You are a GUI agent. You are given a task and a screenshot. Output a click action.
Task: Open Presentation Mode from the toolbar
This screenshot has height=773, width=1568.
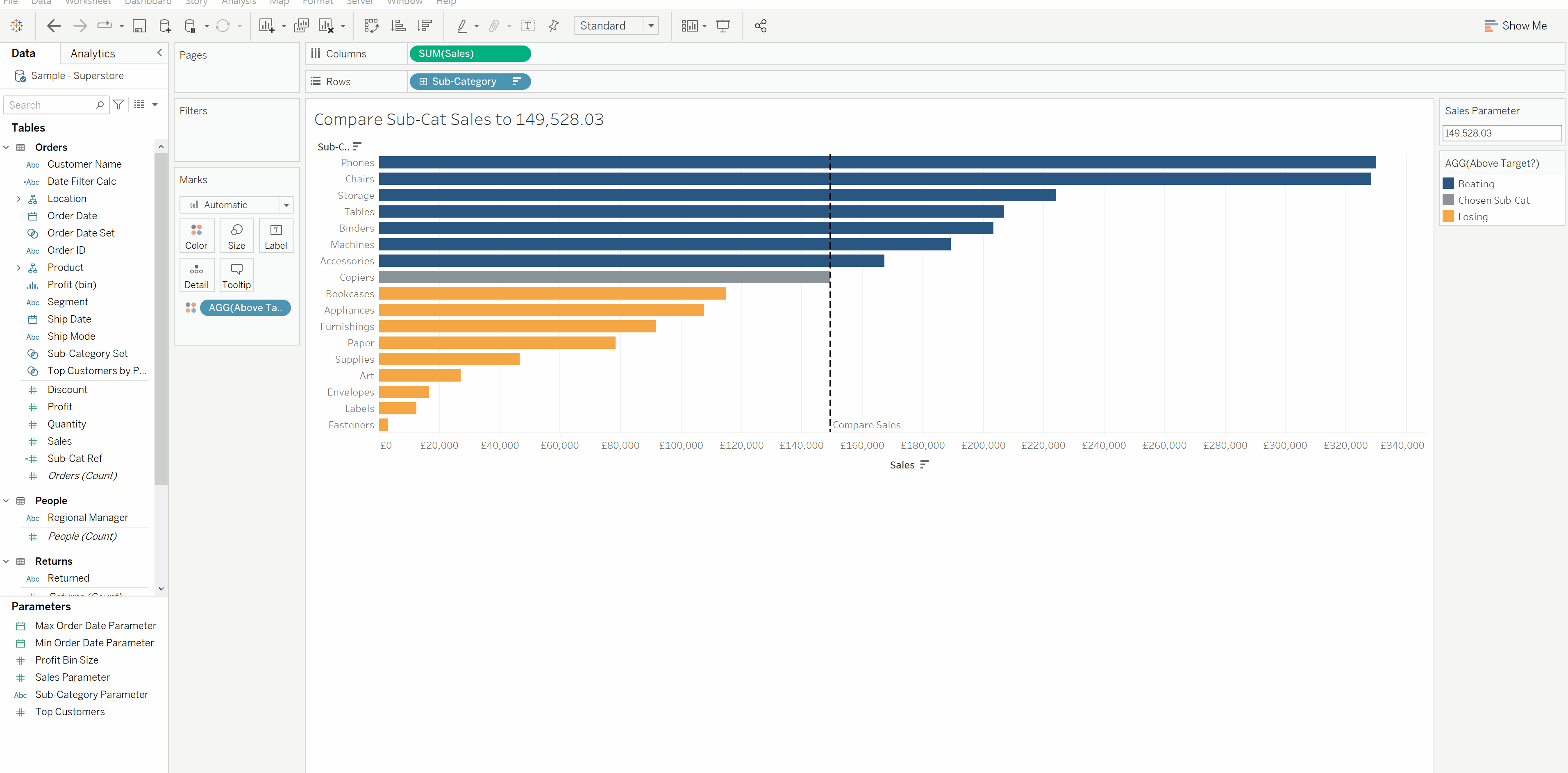[723, 25]
